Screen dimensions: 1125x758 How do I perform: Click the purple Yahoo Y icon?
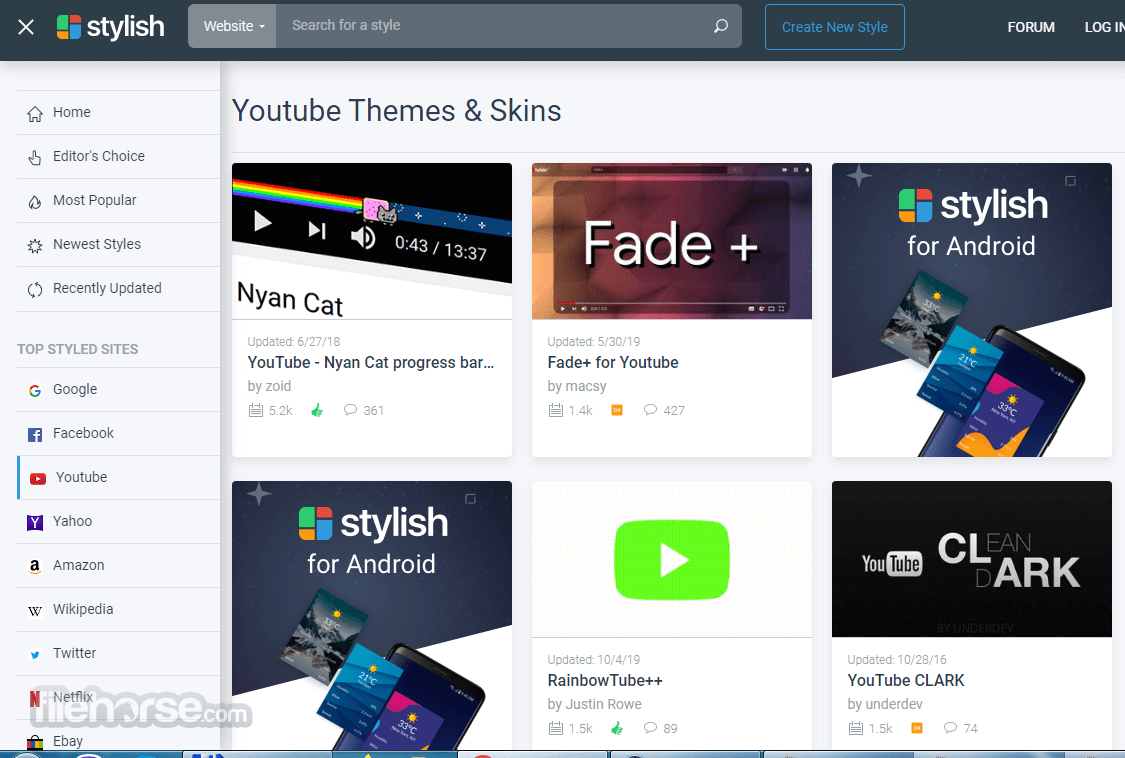point(34,523)
